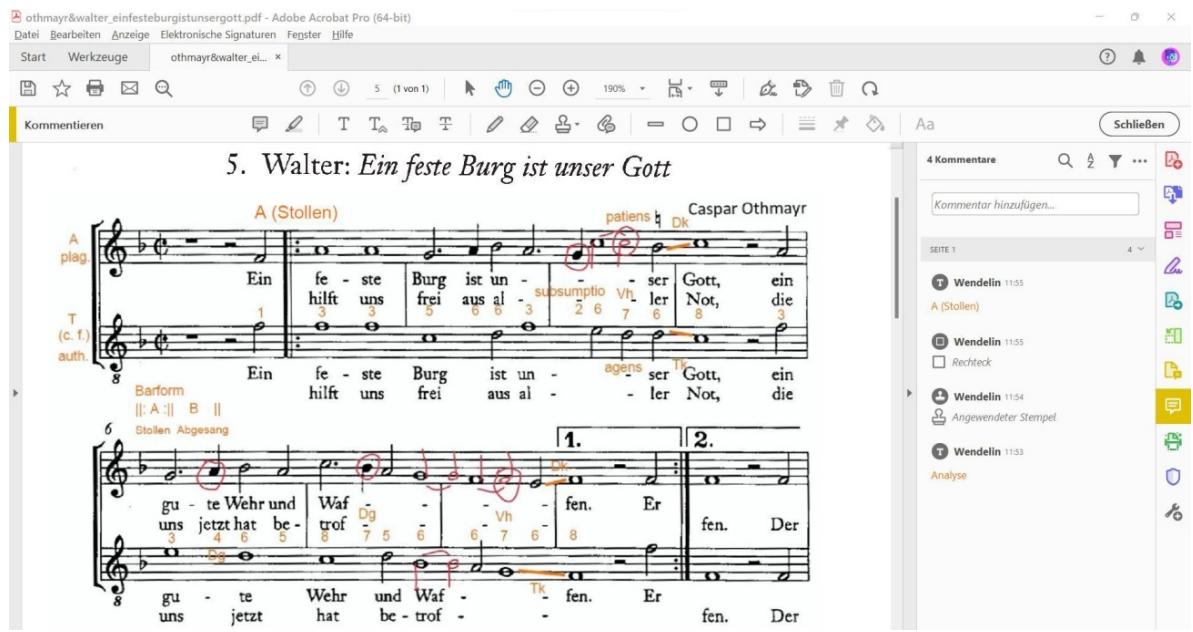Draw an ellipse shape
Viewport: 1193px width, 632px height.
point(689,124)
